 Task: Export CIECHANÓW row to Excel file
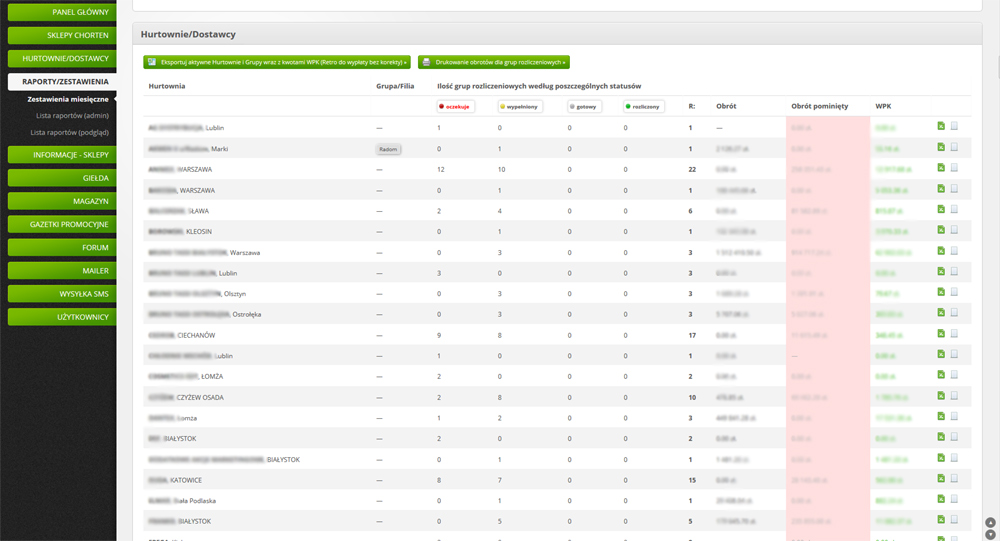click(941, 334)
